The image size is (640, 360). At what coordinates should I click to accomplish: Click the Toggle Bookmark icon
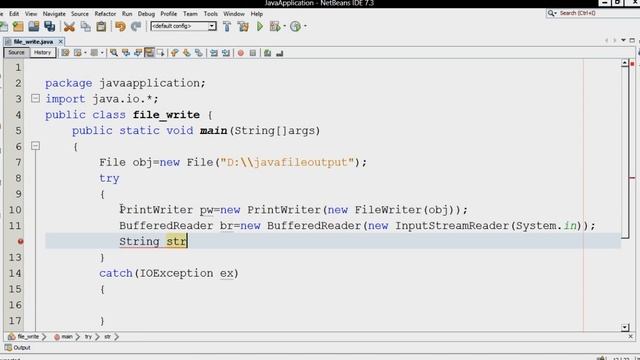coord(198,53)
